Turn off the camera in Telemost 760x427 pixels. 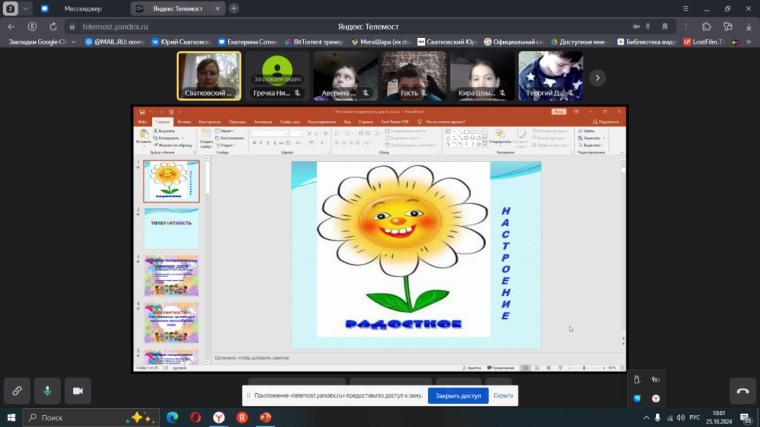(x=78, y=391)
